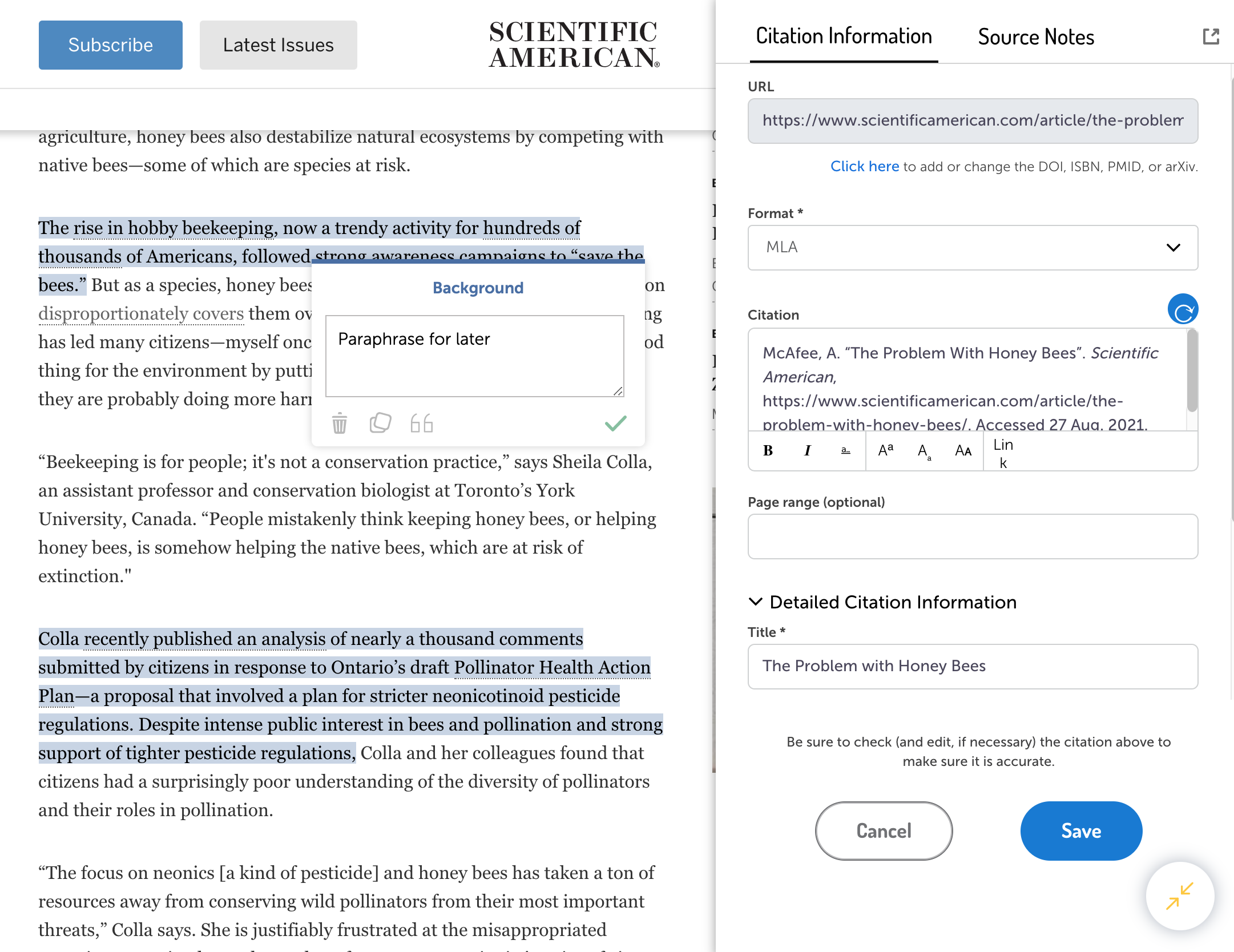Click 'Click here' to add DOI link

click(x=865, y=167)
